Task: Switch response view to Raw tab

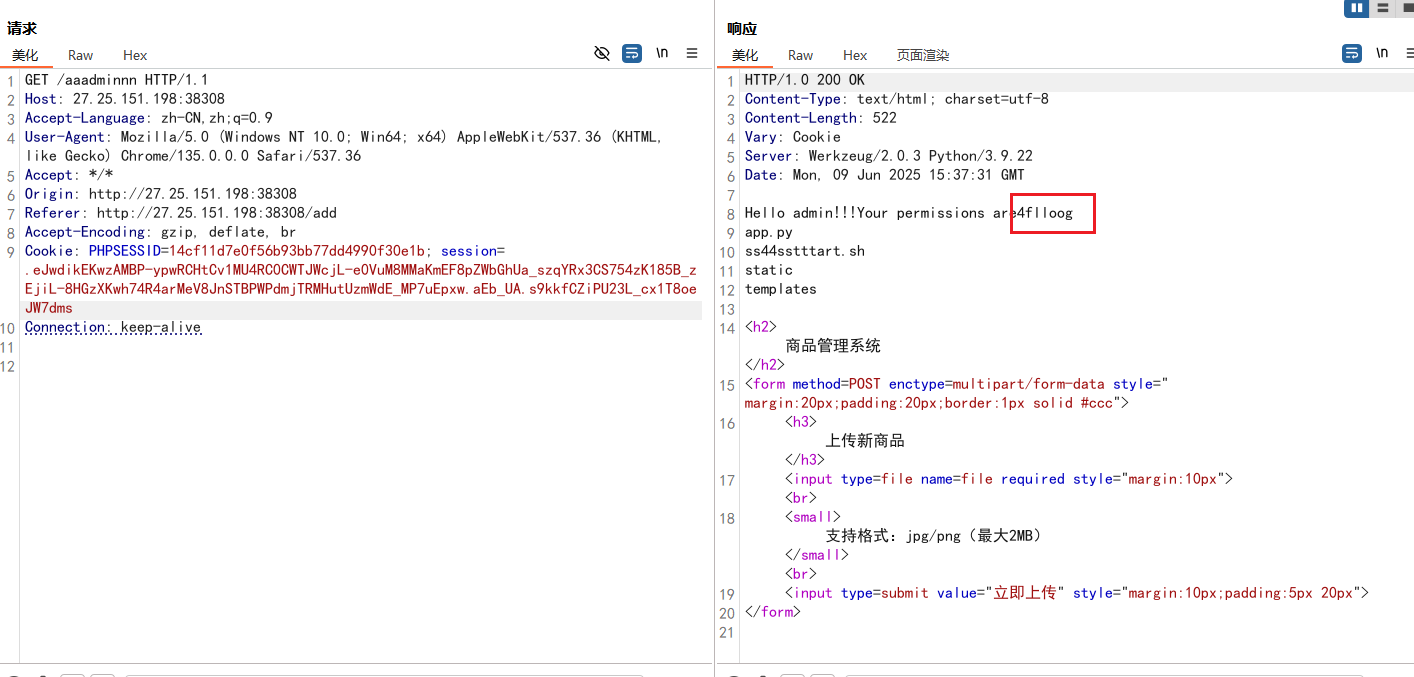Action: pos(801,55)
